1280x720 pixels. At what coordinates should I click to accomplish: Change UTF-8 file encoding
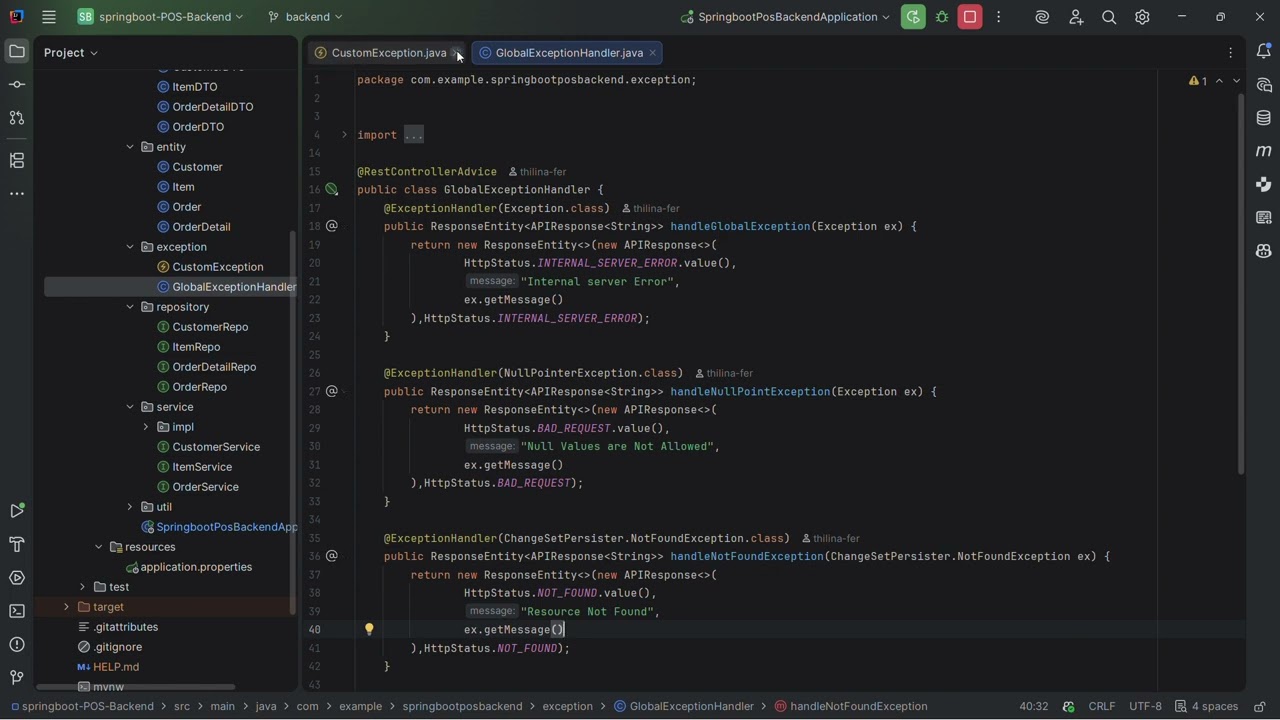(x=1145, y=707)
